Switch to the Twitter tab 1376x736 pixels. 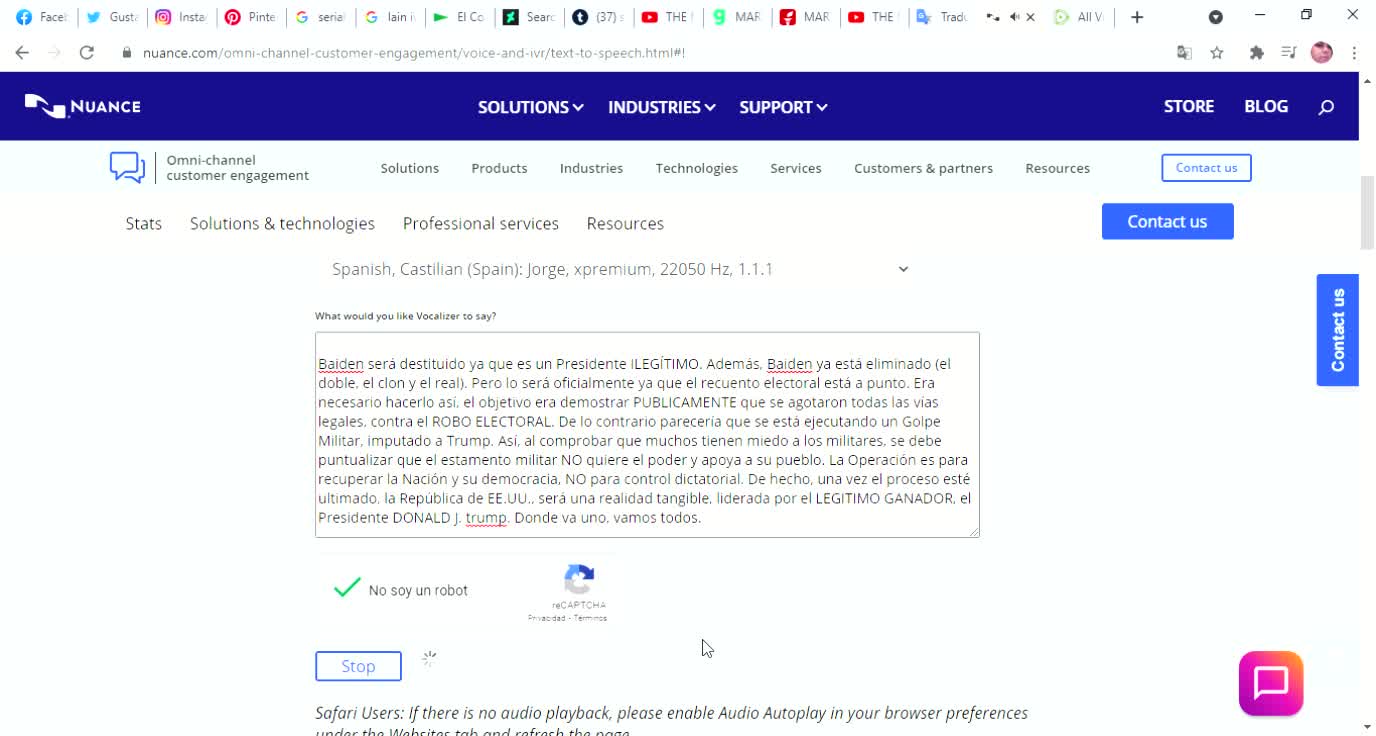click(x=111, y=17)
